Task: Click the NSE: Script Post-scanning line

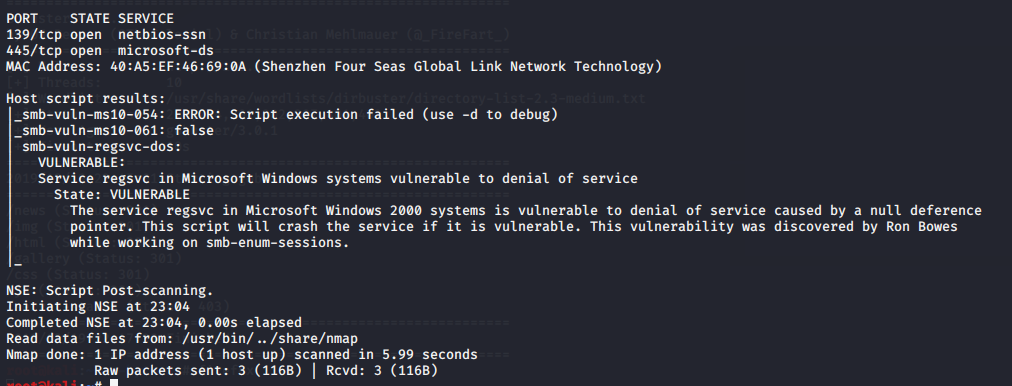Action: 110,290
